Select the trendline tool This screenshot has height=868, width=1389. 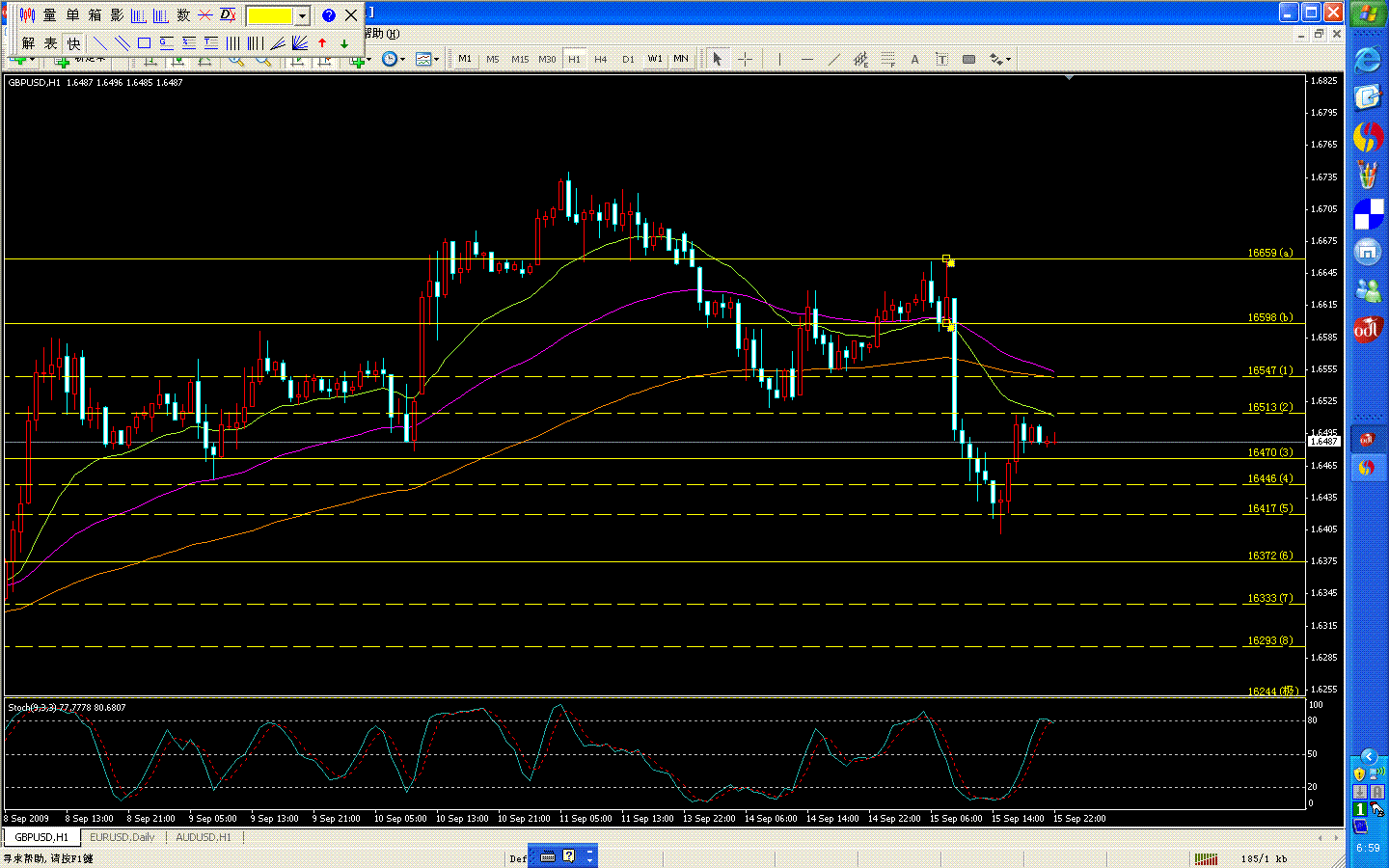(833, 59)
